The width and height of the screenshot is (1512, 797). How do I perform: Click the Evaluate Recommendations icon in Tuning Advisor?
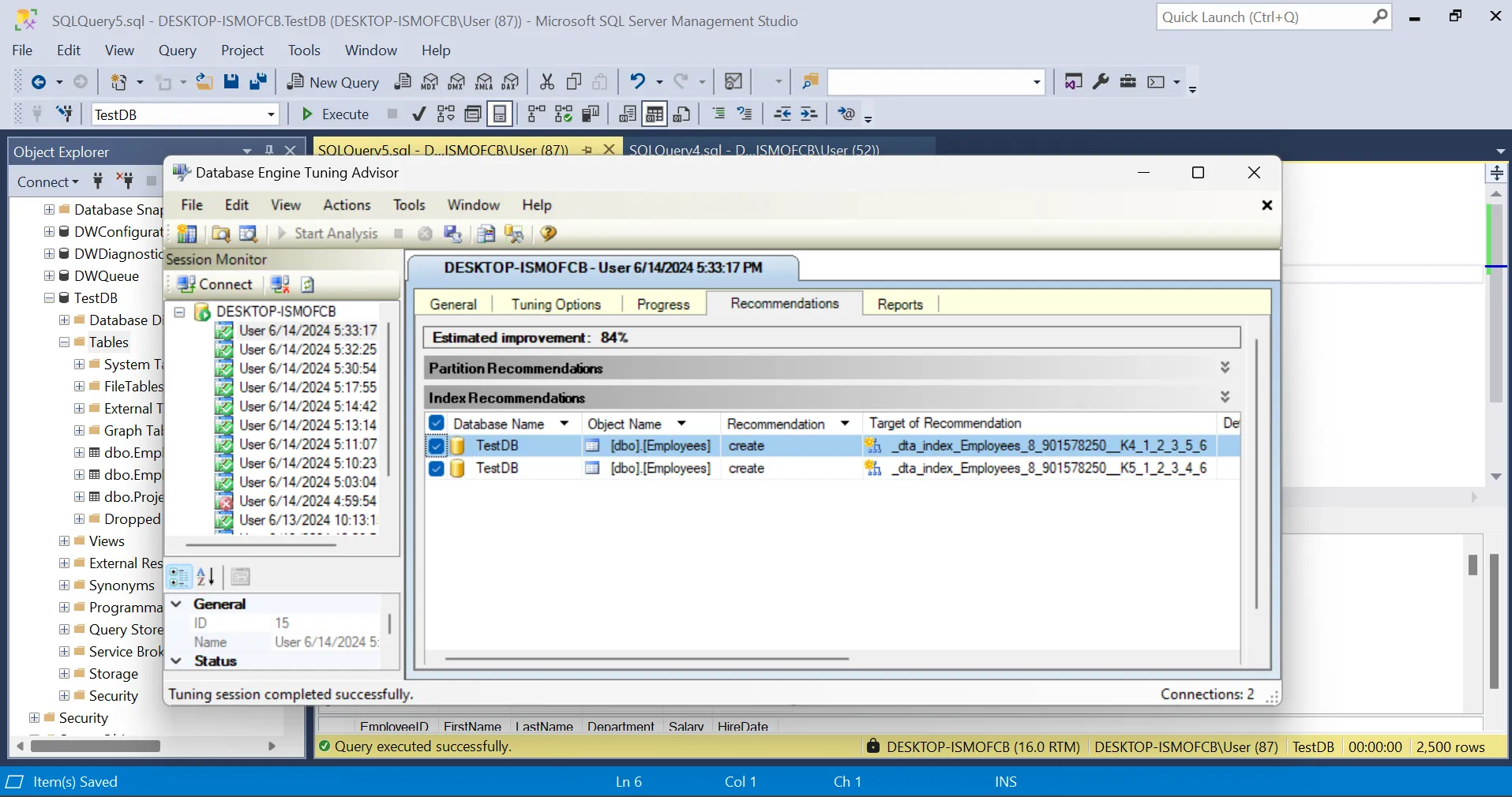[x=486, y=234]
